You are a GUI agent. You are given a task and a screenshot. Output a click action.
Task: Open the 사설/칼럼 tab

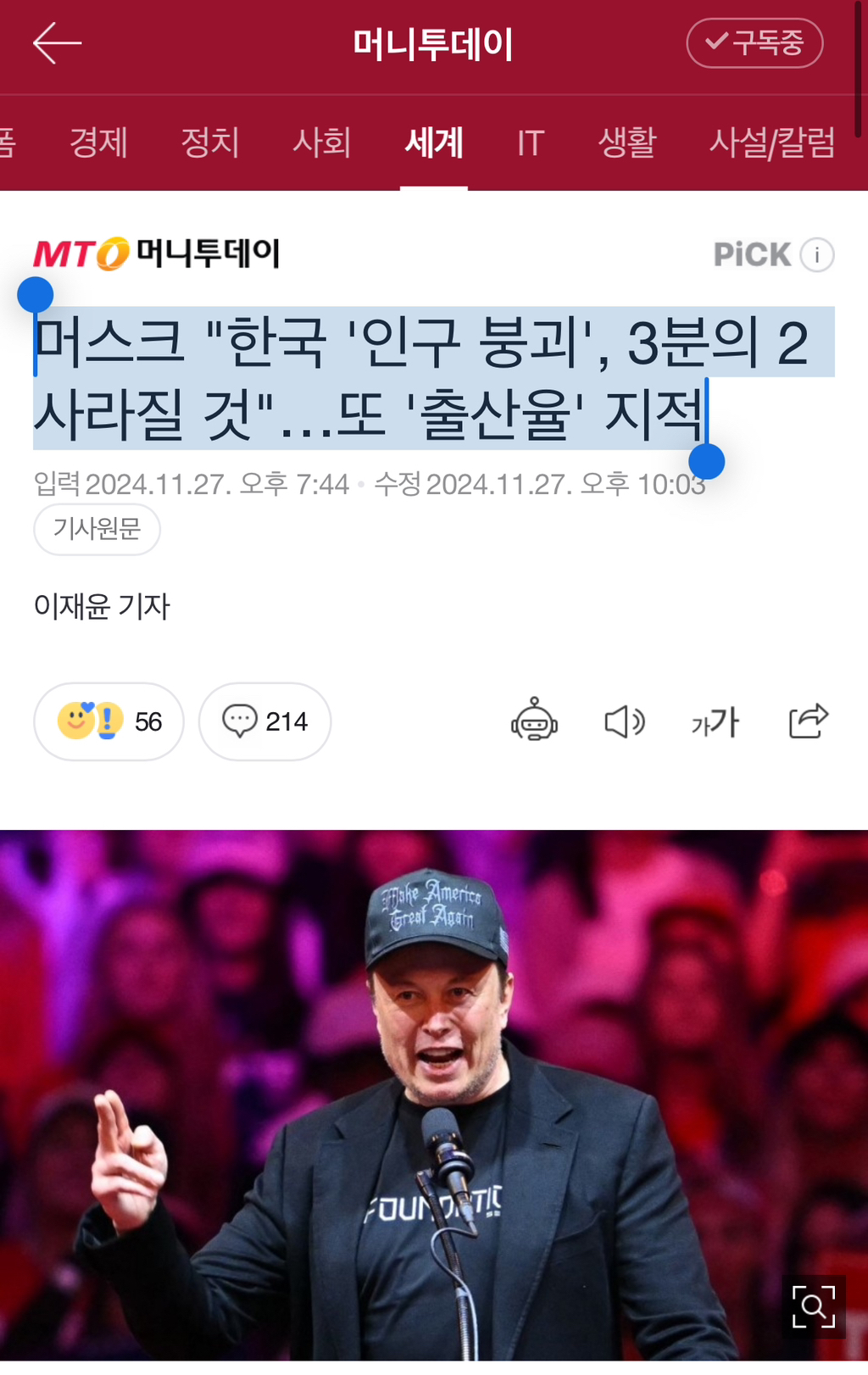[x=772, y=142]
